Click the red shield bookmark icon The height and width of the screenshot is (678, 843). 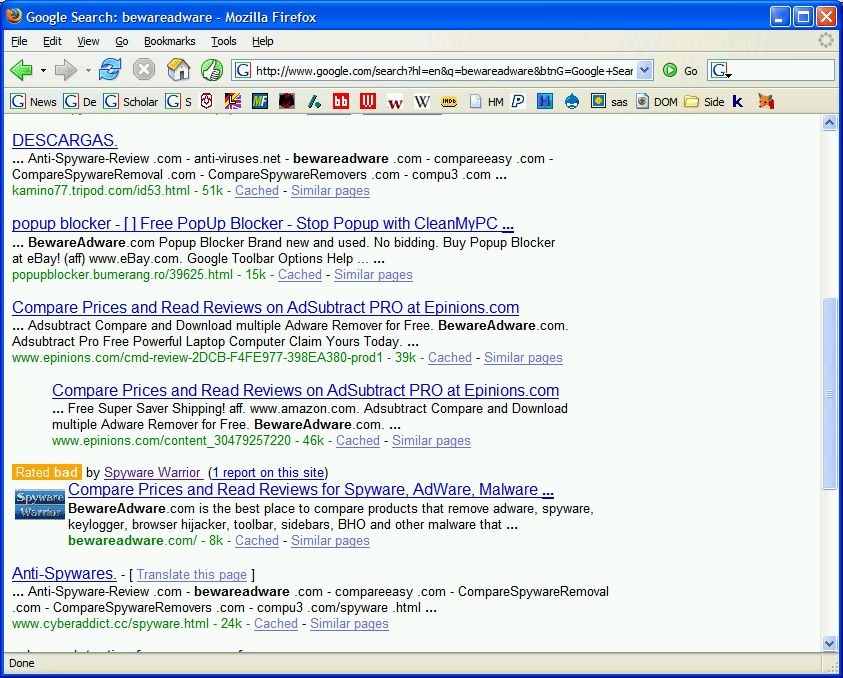point(206,101)
